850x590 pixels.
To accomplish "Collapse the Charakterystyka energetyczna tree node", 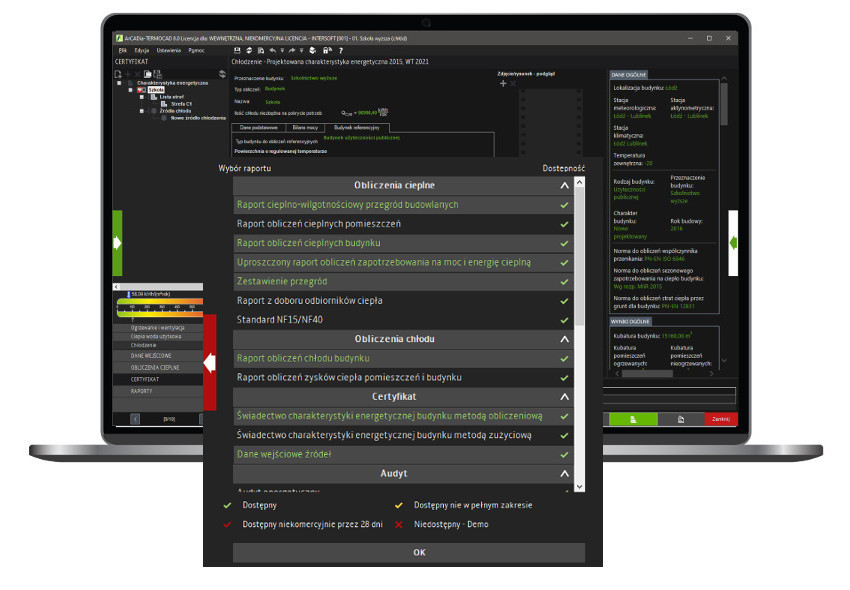I will (119, 83).
